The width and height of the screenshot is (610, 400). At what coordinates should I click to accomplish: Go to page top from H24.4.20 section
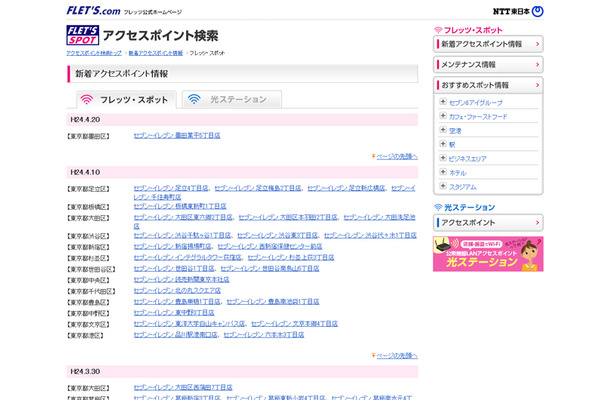pyautogui.click(x=396, y=156)
